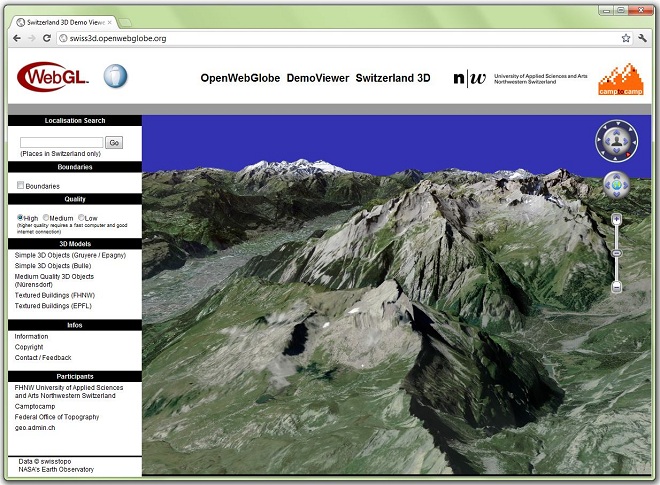Pan the map right with globe-control arrow
The height and width of the screenshot is (485, 660).
pyautogui.click(x=625, y=185)
